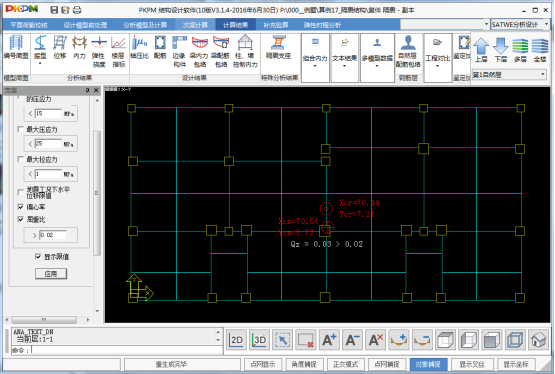Open the SATWE分析设计 module dropdown
Screen dimensions: 555x374
pyautogui.click(x=520, y=24)
